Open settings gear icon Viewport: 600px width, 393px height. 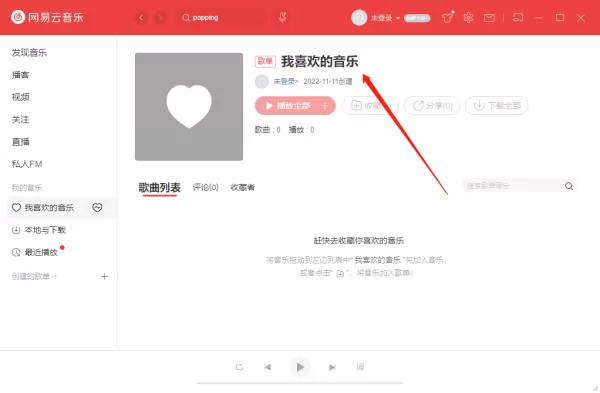(x=468, y=18)
